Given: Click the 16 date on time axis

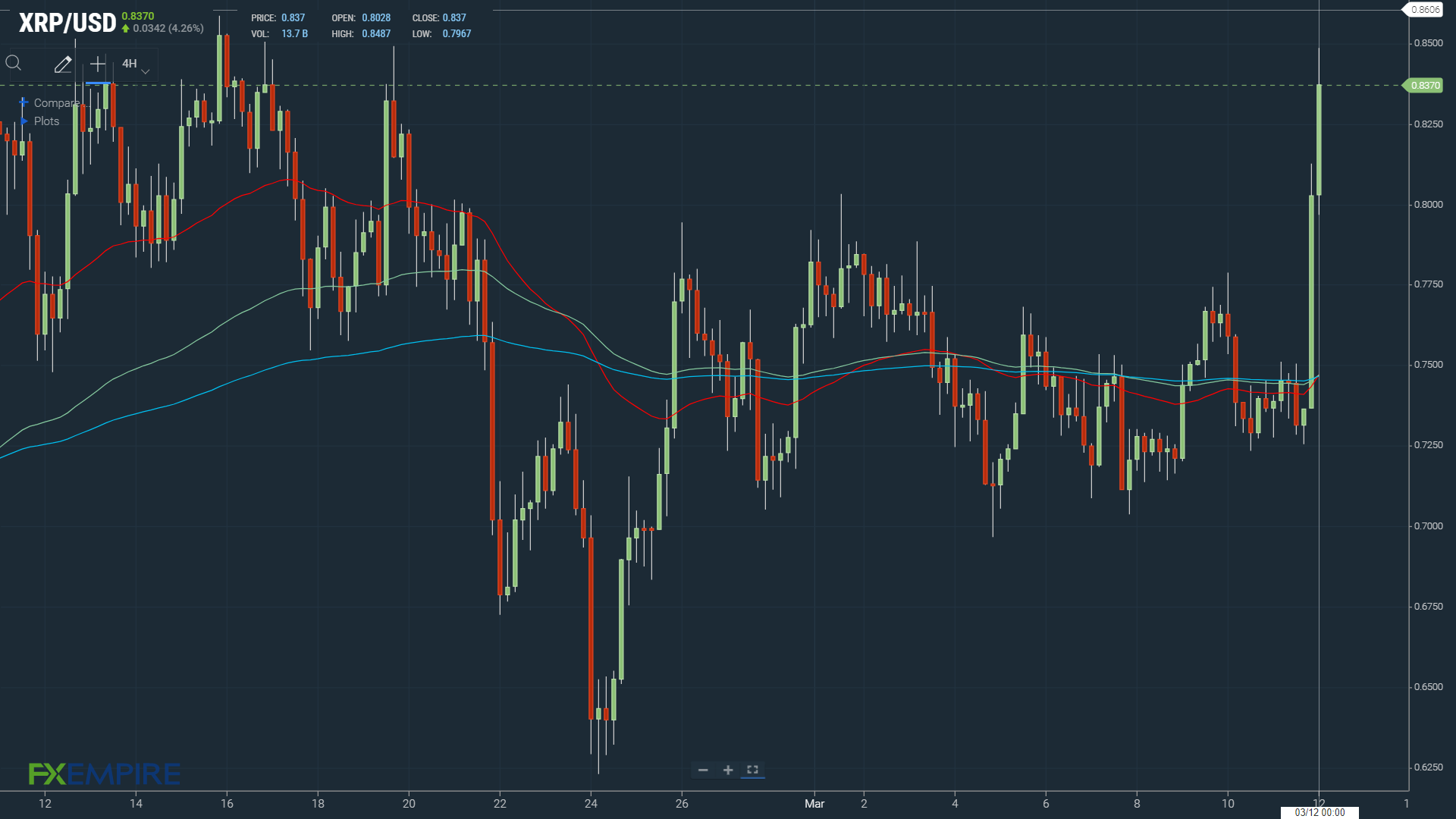Looking at the screenshot, I should coord(227,804).
